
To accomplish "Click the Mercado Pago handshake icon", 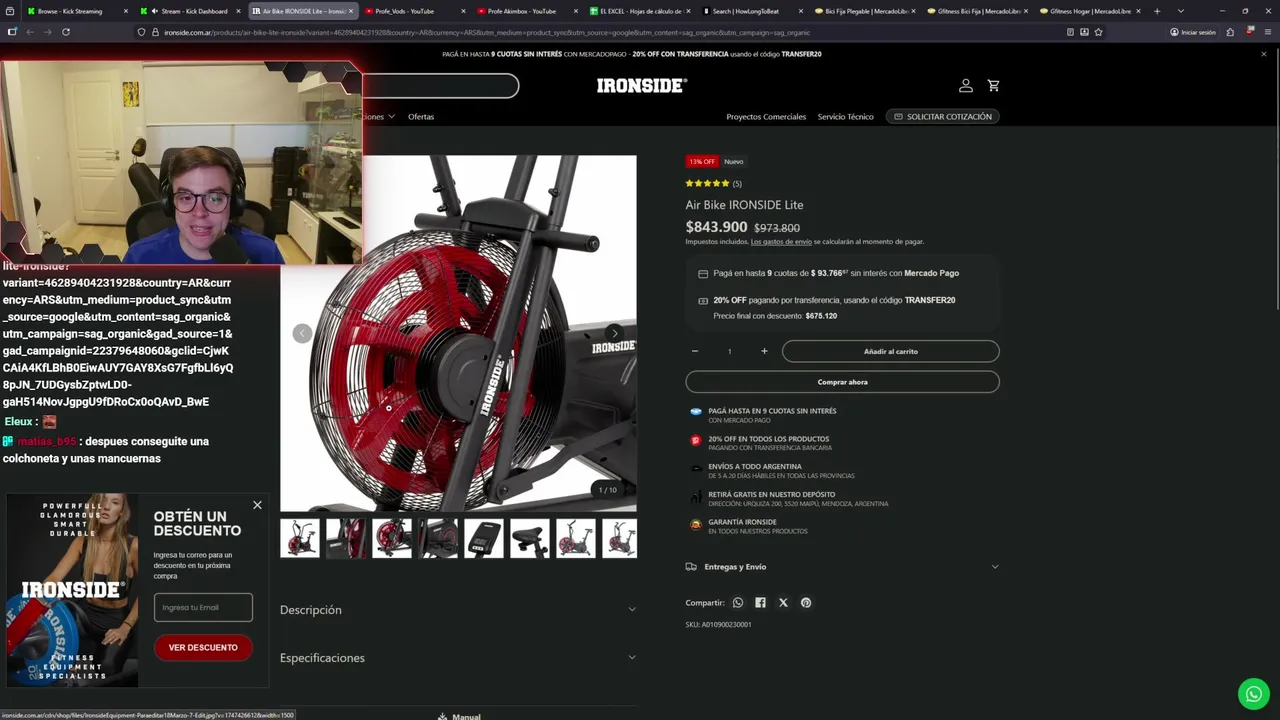I will pyautogui.click(x=696, y=411).
